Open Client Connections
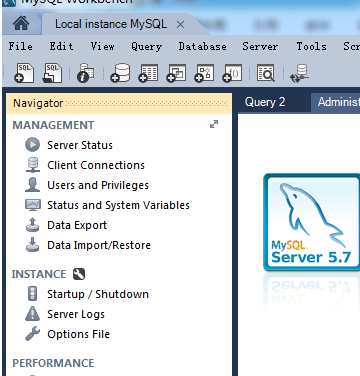This screenshot has height=376, width=360. click(96, 165)
